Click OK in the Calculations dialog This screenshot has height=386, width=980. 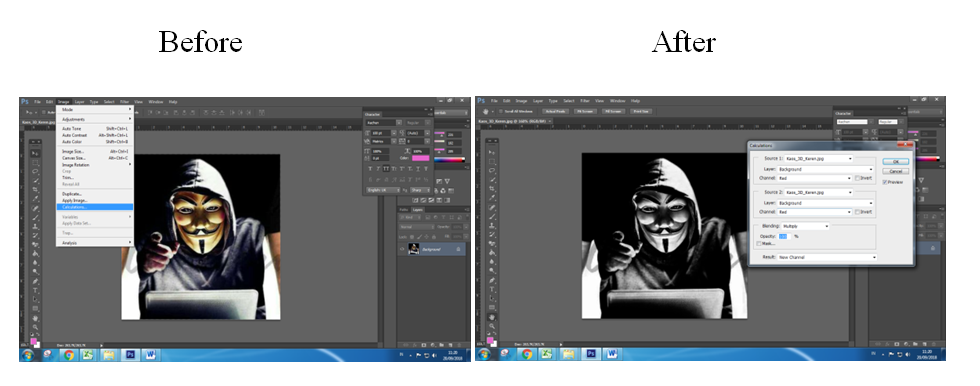point(895,162)
